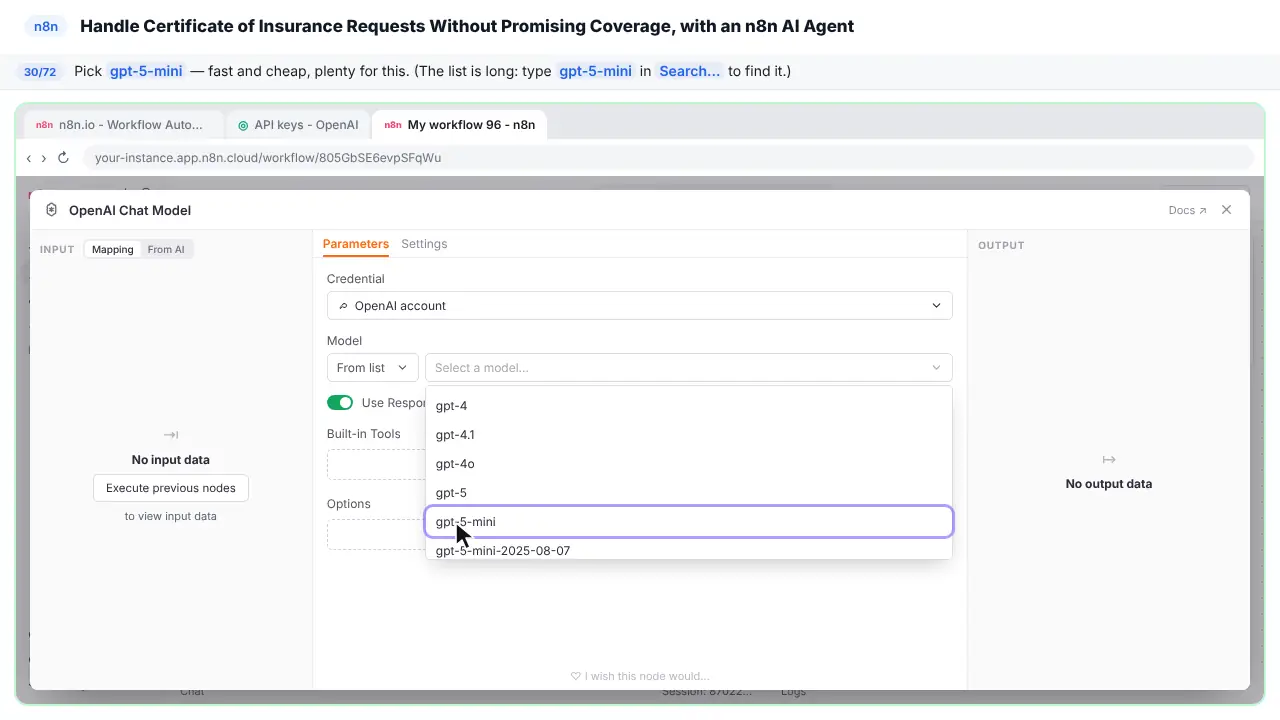Select the Mapping input mode
The width and height of the screenshot is (1280, 720).
[x=113, y=249]
